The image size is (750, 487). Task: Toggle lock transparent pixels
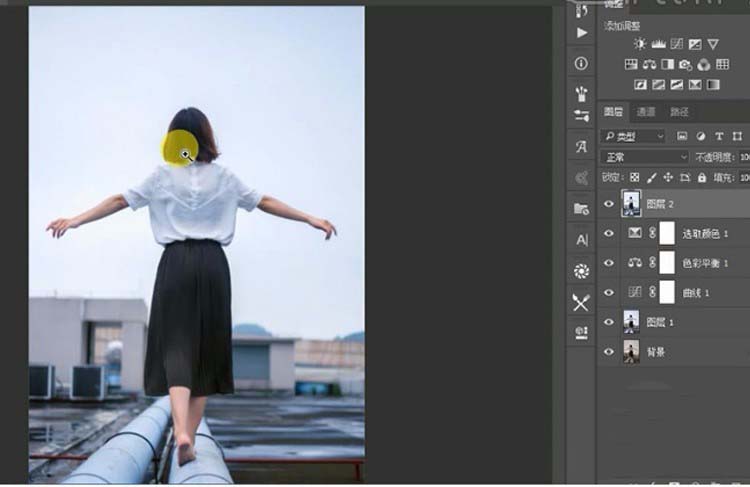[x=634, y=177]
